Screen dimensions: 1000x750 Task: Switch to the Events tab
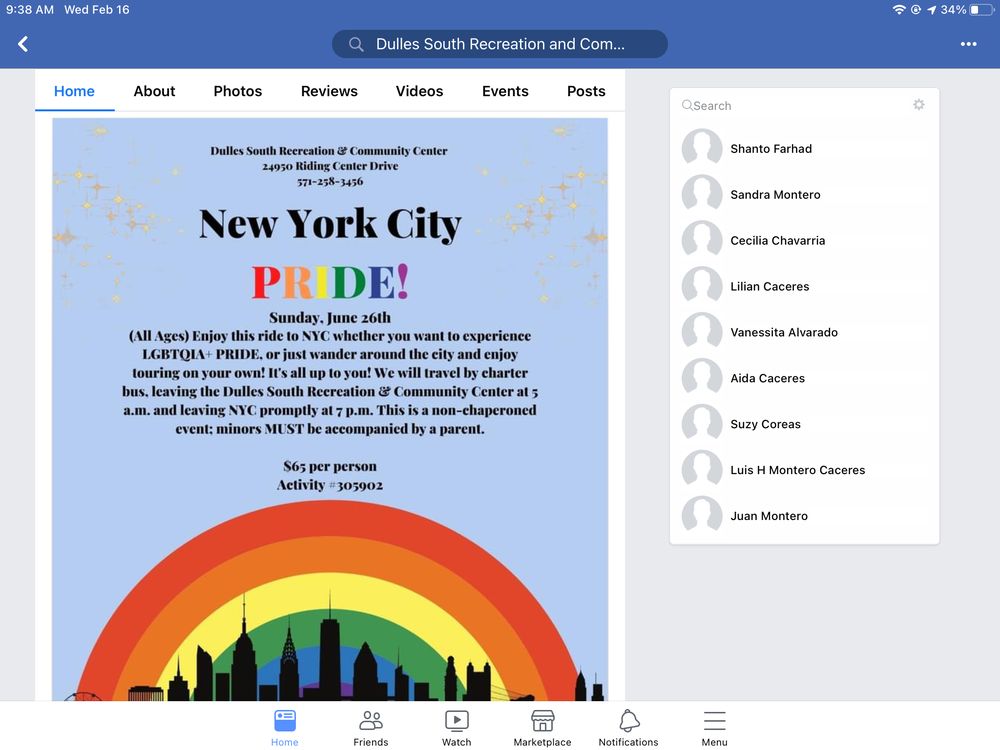coord(505,91)
